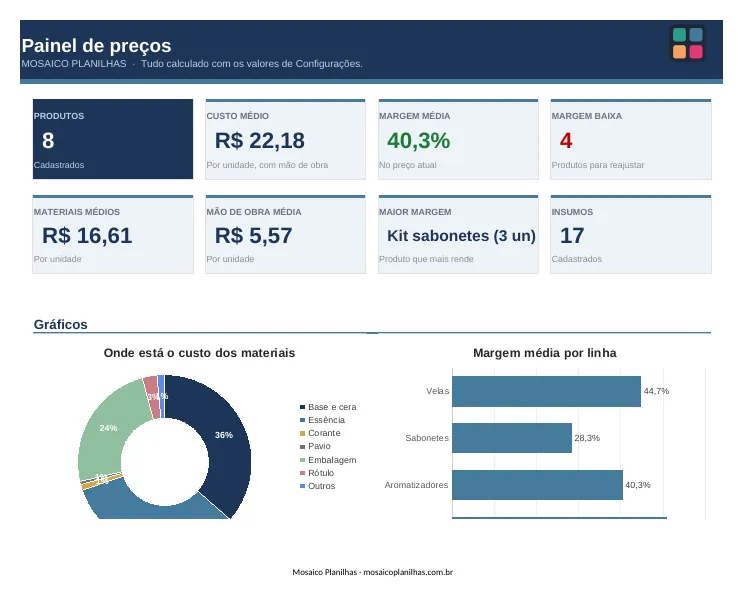
Task: Click the MARGEM MÉDIA value 40,3%
Action: click(418, 141)
